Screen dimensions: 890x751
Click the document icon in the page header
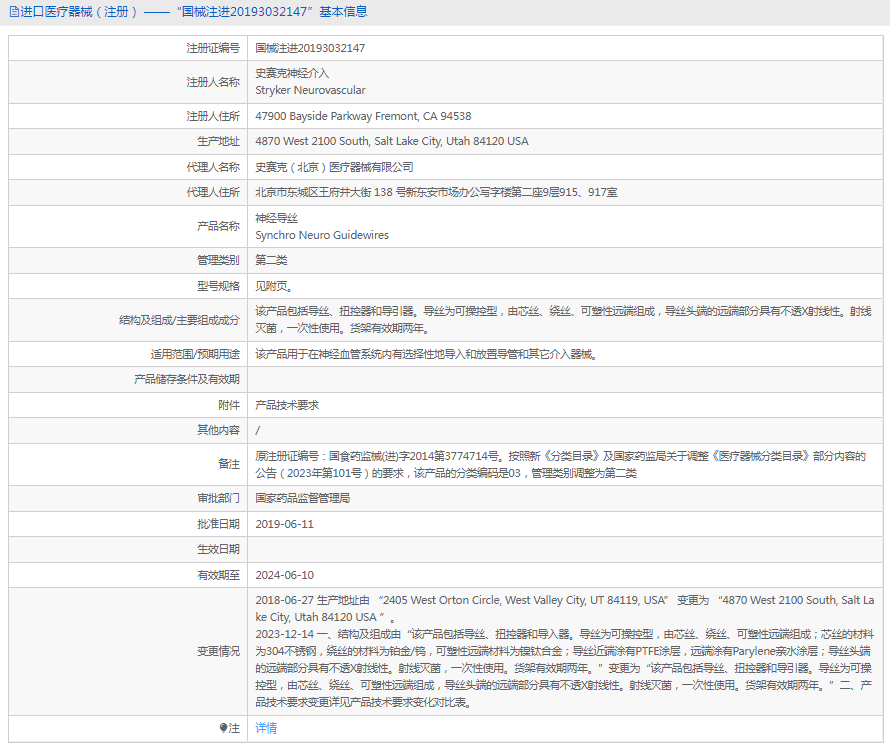14,12
